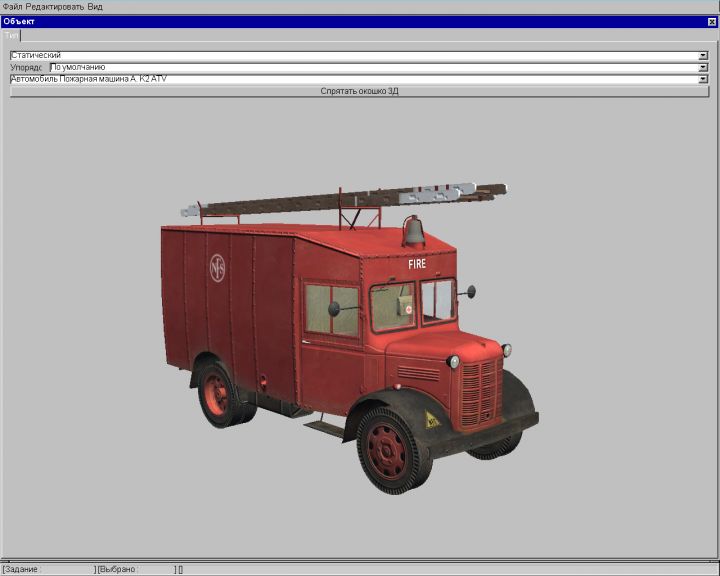The width and height of the screenshot is (720, 576).
Task: Expand the По умолчанию sorting dropdown
Action: (x=703, y=67)
